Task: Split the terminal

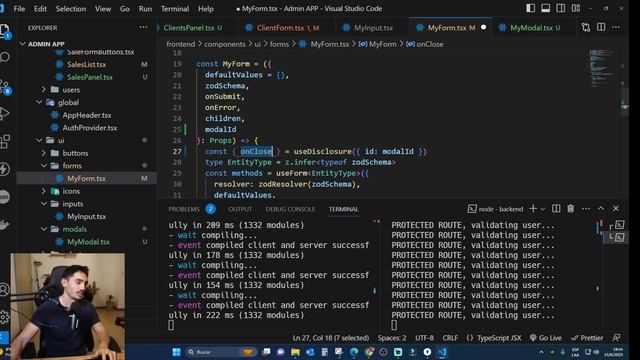Action: click(556, 209)
